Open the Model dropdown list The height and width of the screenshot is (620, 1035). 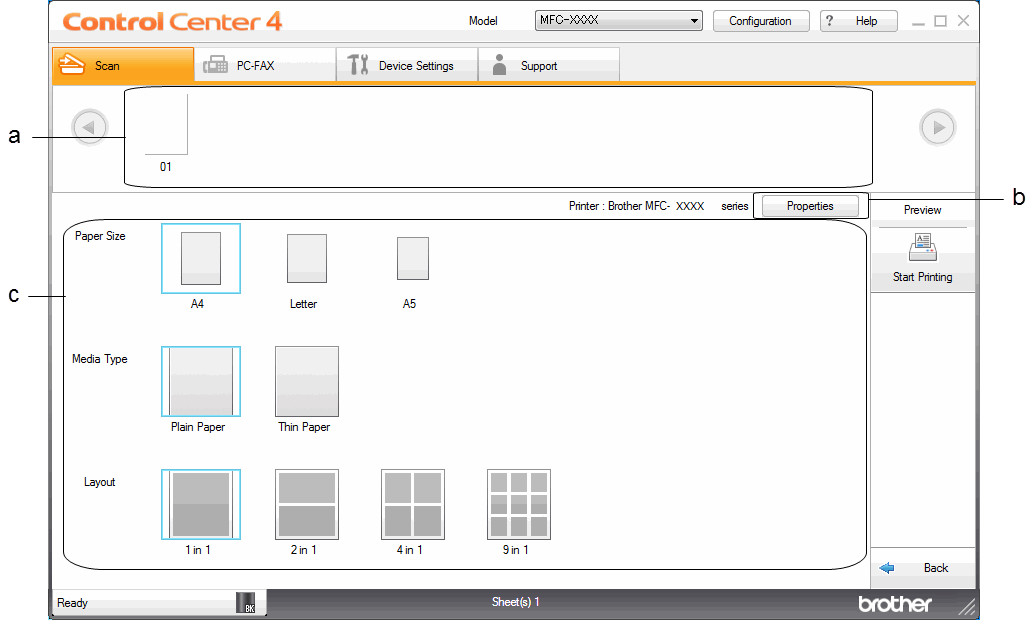pos(618,20)
